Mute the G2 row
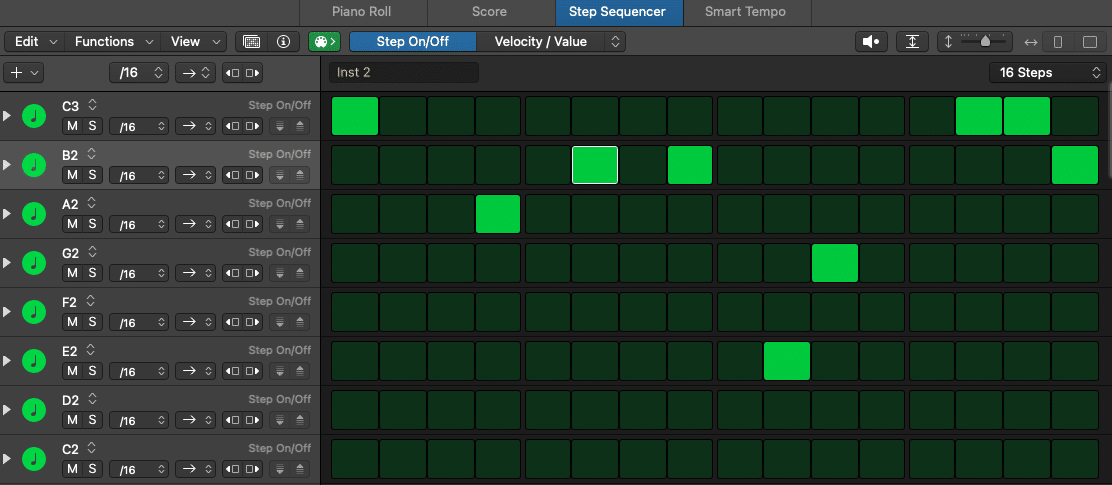Screen dimensions: 1112x485 [x=72, y=273]
